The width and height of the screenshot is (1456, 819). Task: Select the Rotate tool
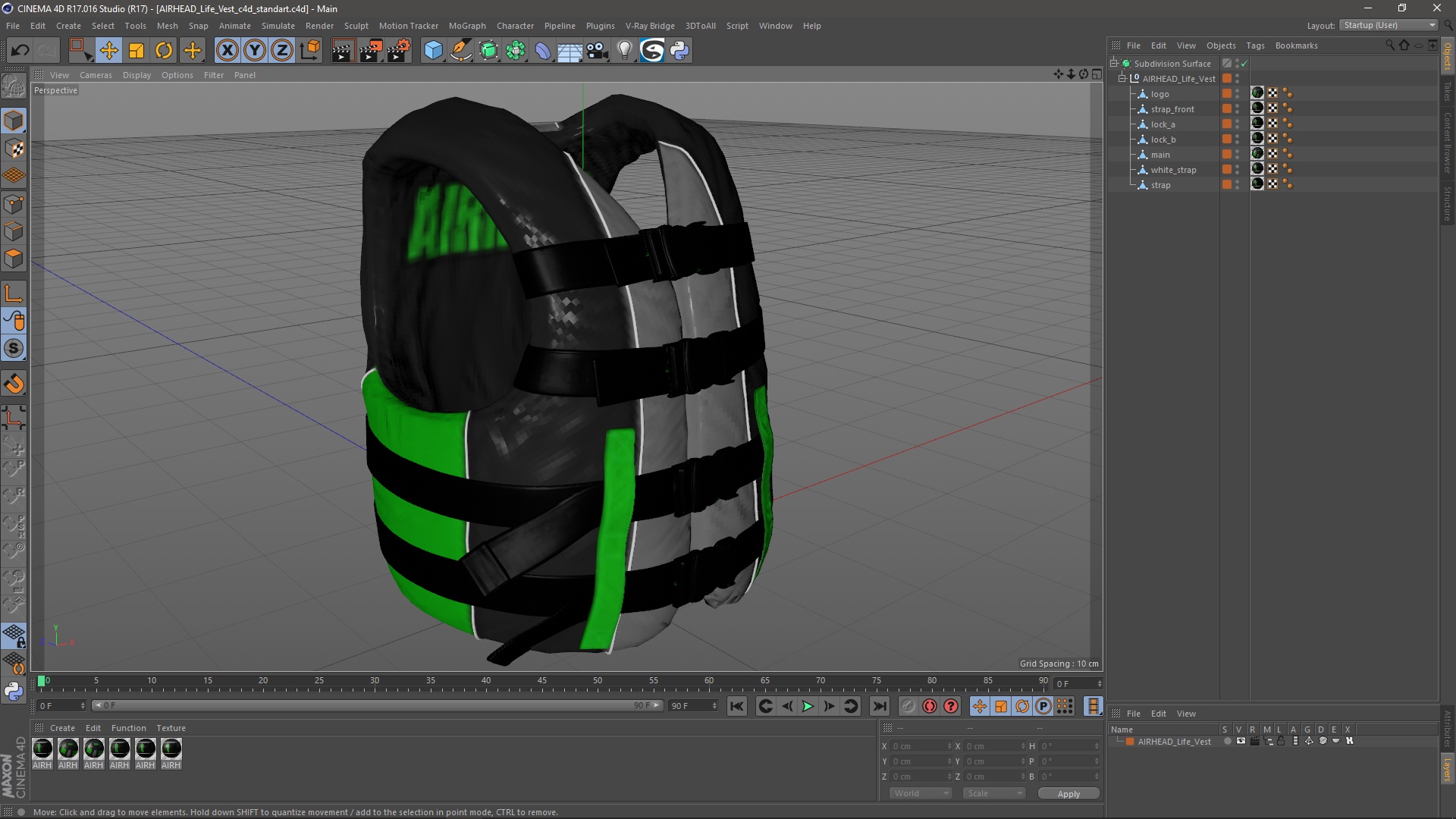tap(164, 51)
